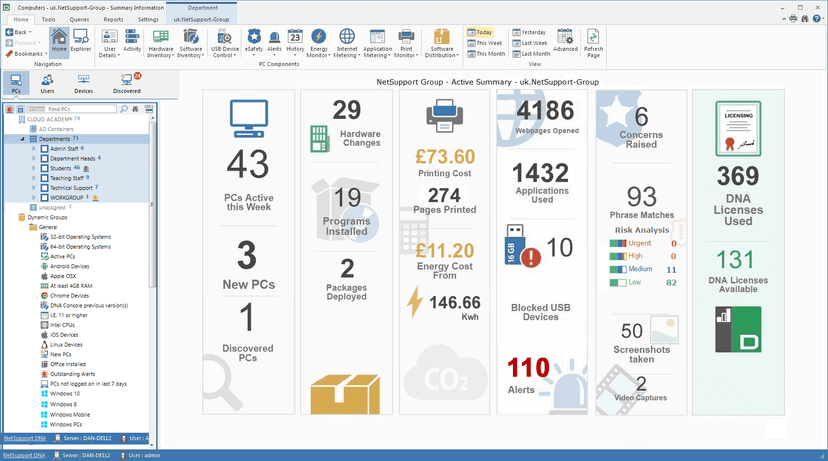Open Advanced date view options
This screenshot has width=828, height=461.
tap(565, 41)
